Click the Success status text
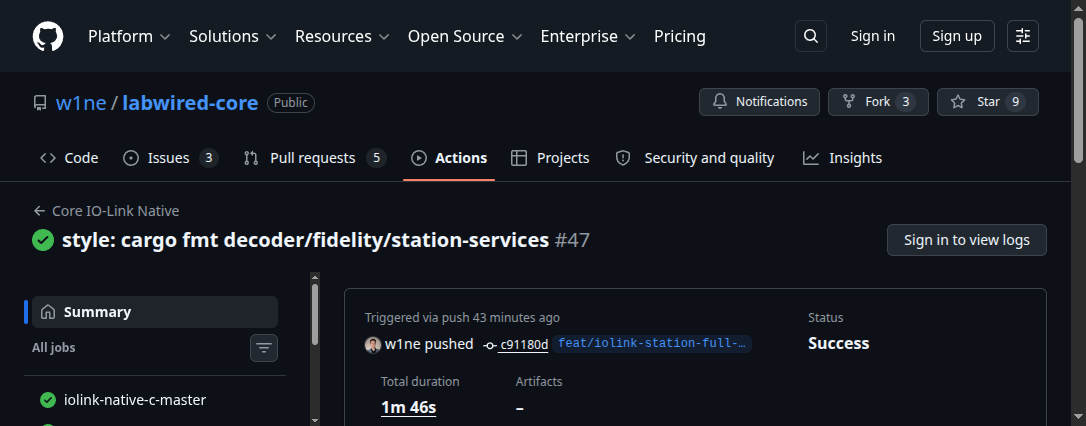The height and width of the screenshot is (426, 1086). (838, 344)
